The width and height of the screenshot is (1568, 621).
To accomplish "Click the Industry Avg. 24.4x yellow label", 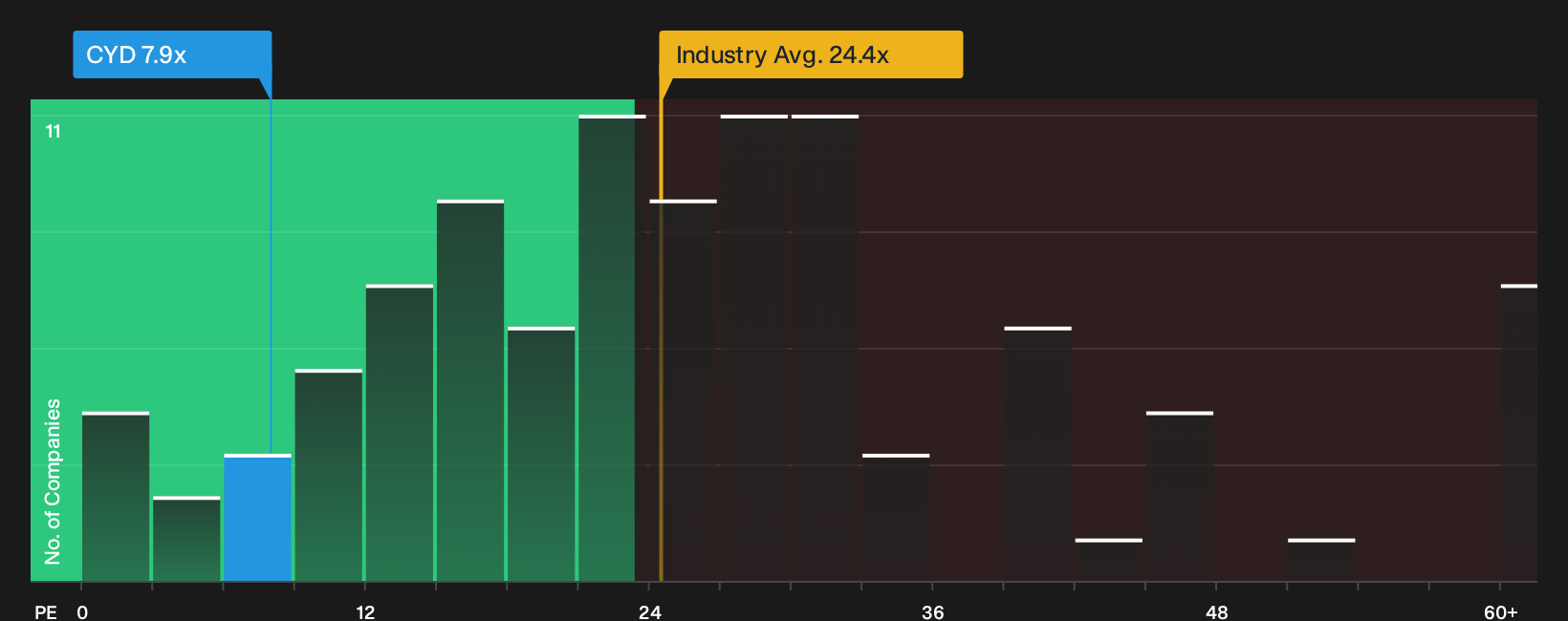I will coord(811,54).
